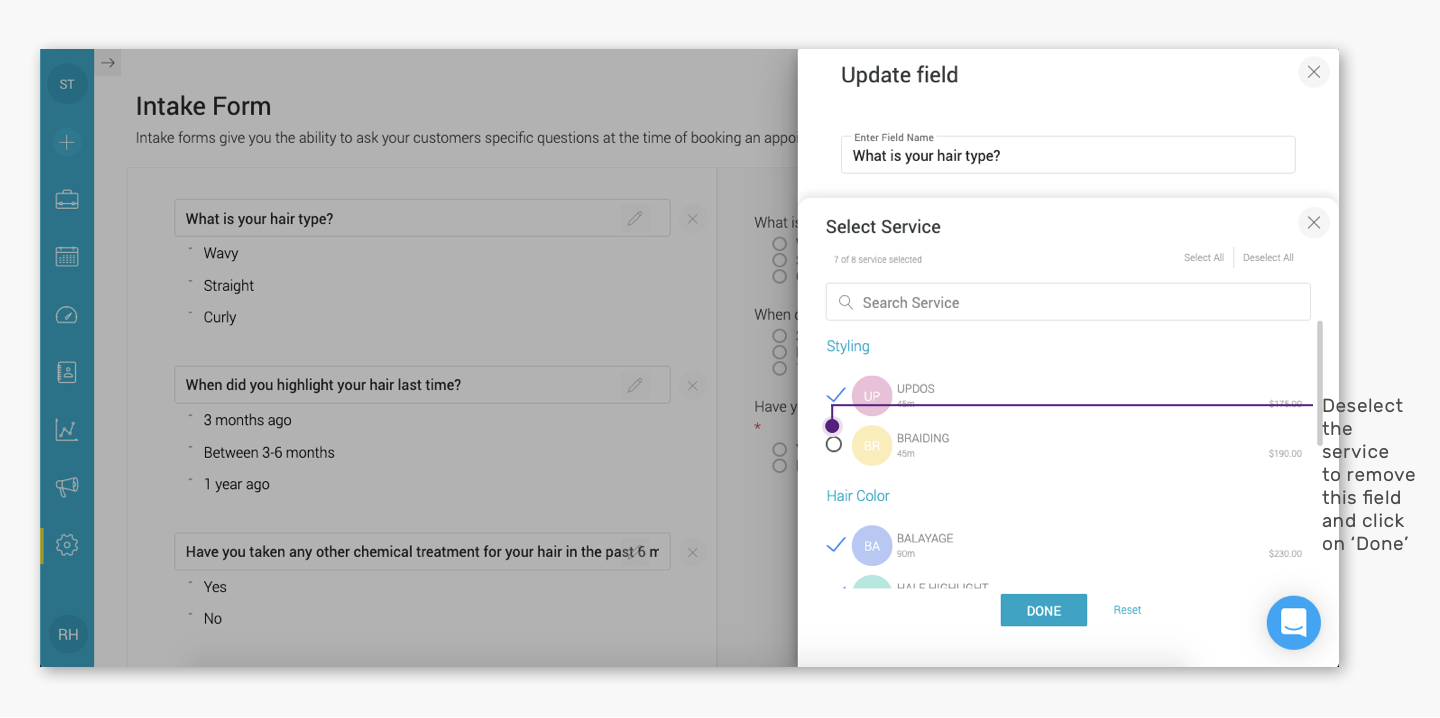Uncheck the BALAYAGE service checkmark

point(836,545)
